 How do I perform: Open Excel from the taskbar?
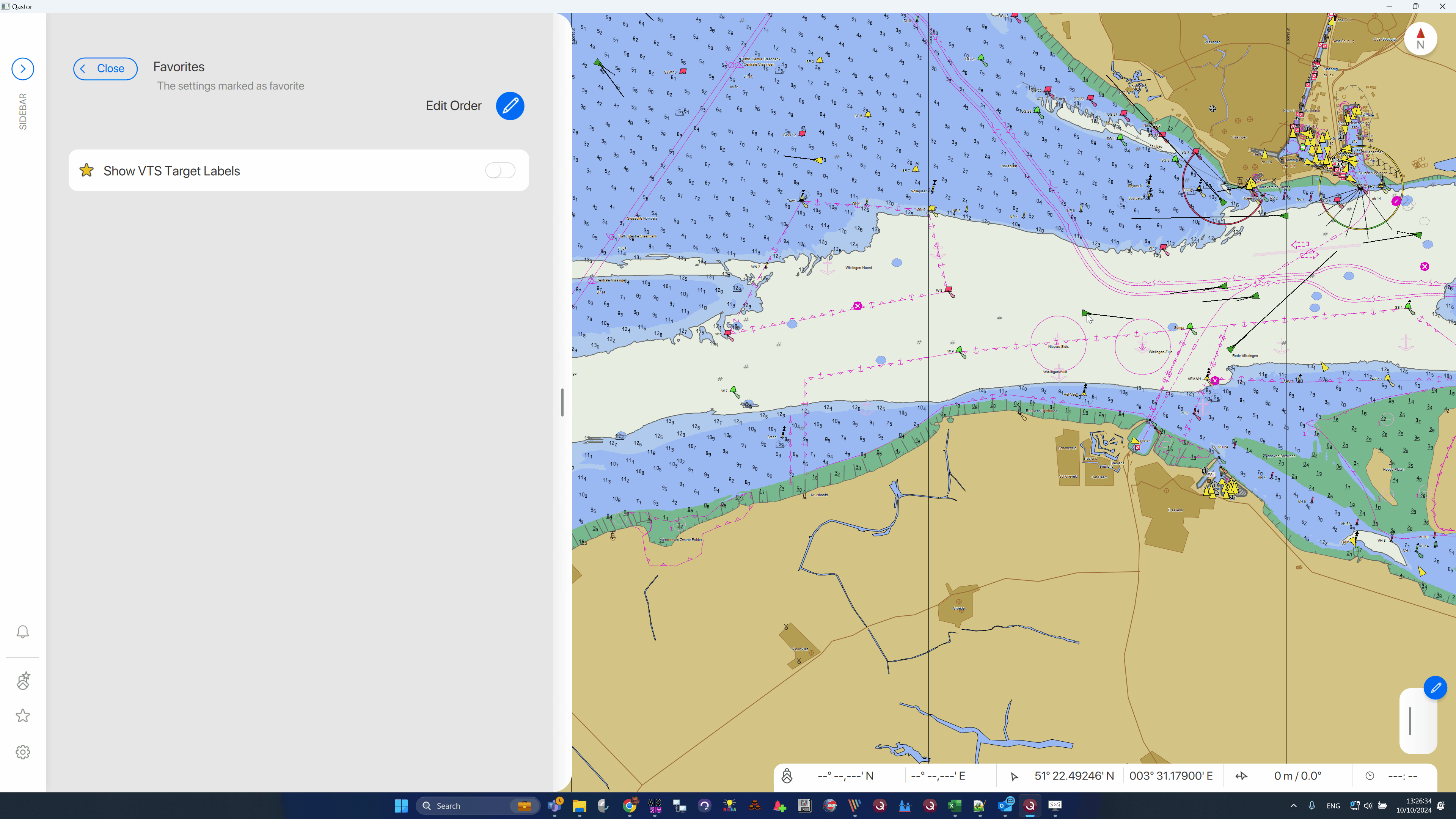point(955,806)
